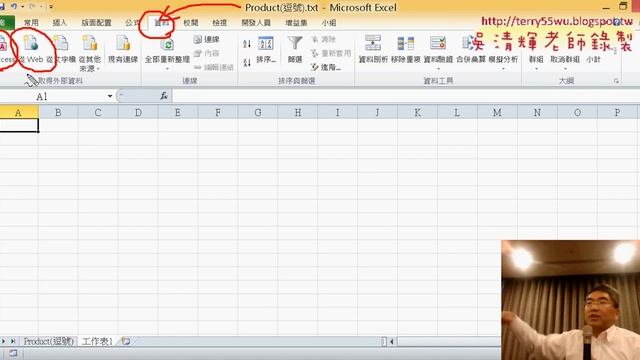
Task: Insert a new worksheet via tab icon
Action: pos(126,341)
